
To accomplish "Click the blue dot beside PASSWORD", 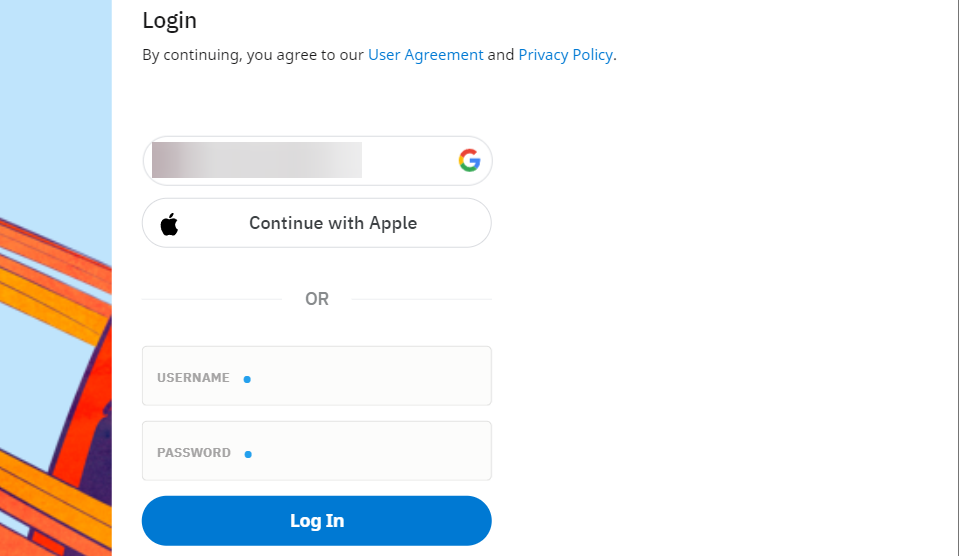I will pyautogui.click(x=248, y=454).
